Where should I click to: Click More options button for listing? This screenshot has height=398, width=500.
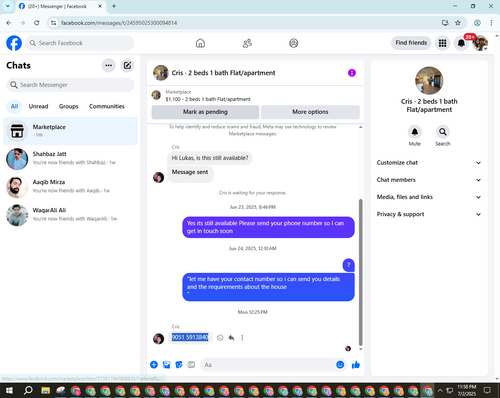tap(310, 112)
